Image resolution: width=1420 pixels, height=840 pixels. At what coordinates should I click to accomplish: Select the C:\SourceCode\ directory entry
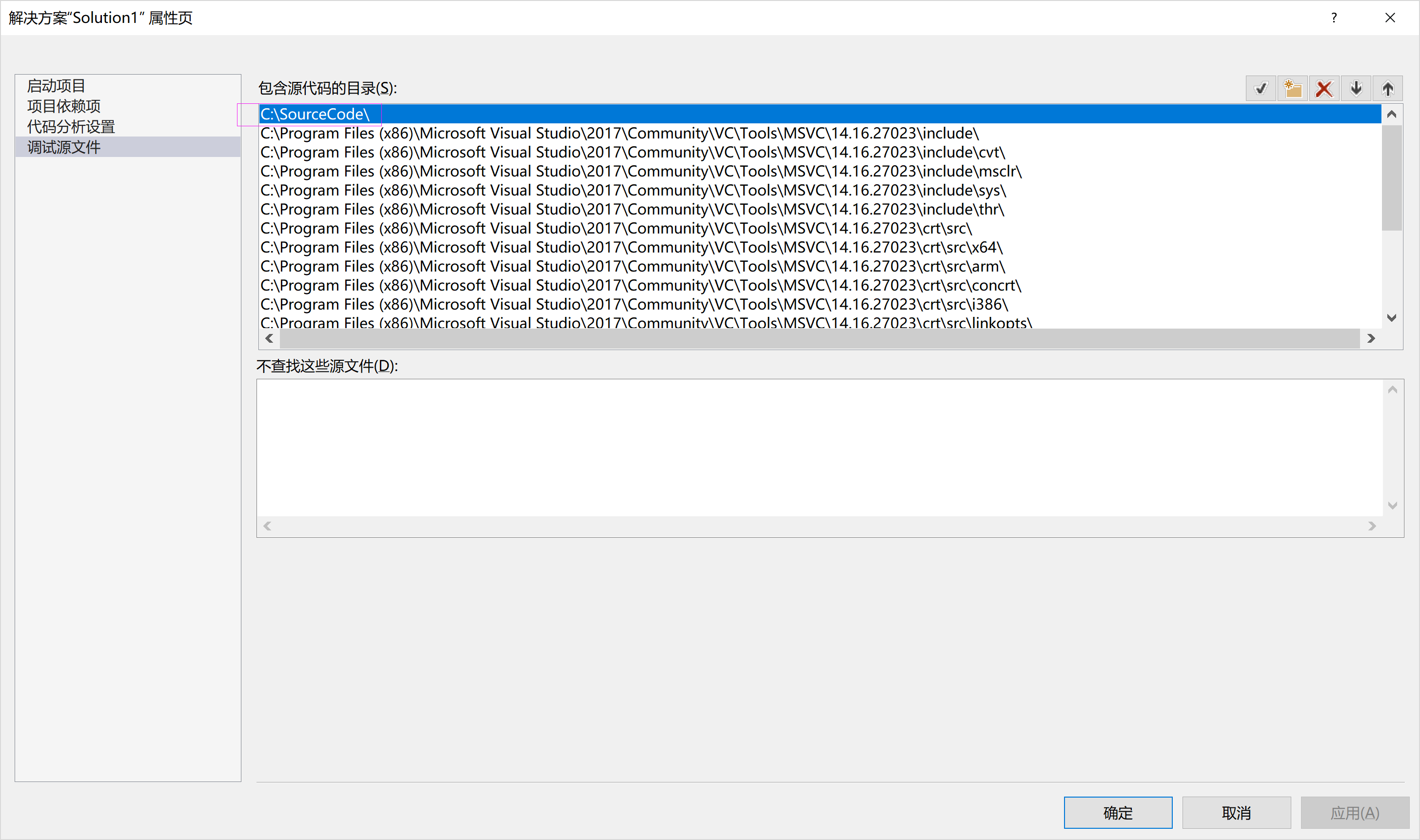click(x=315, y=115)
